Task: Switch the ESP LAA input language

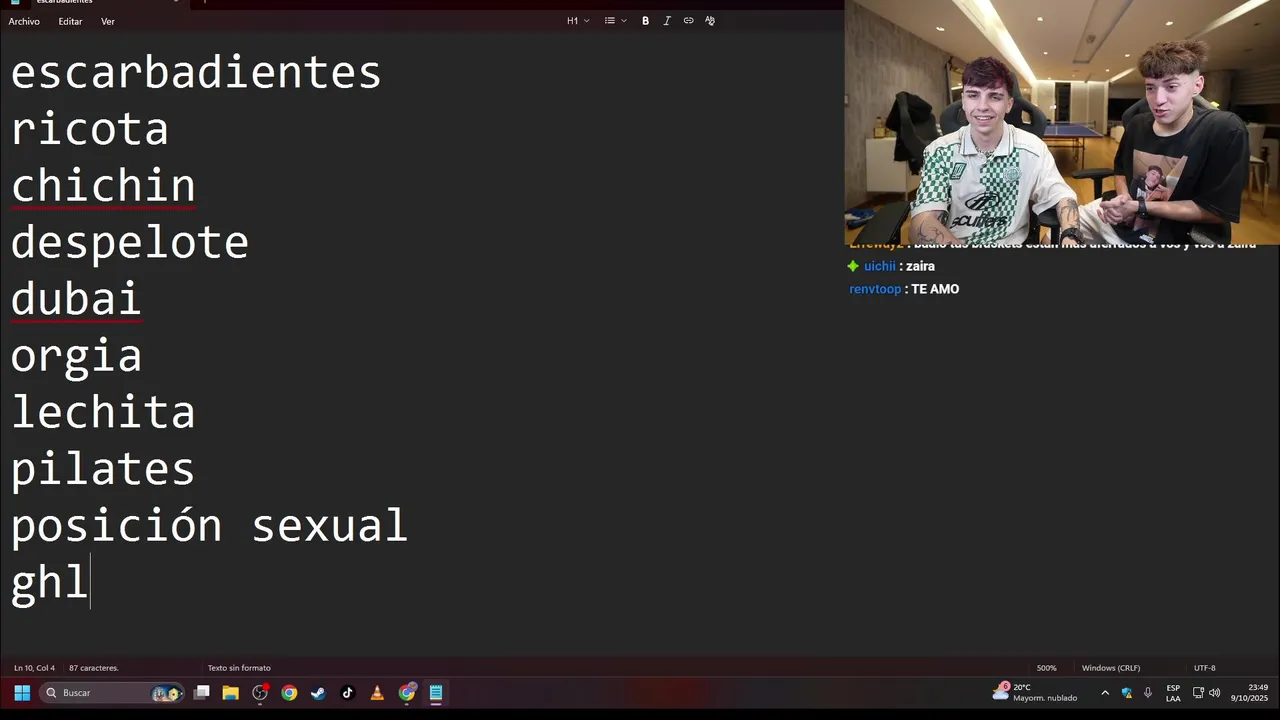Action: 1173,693
